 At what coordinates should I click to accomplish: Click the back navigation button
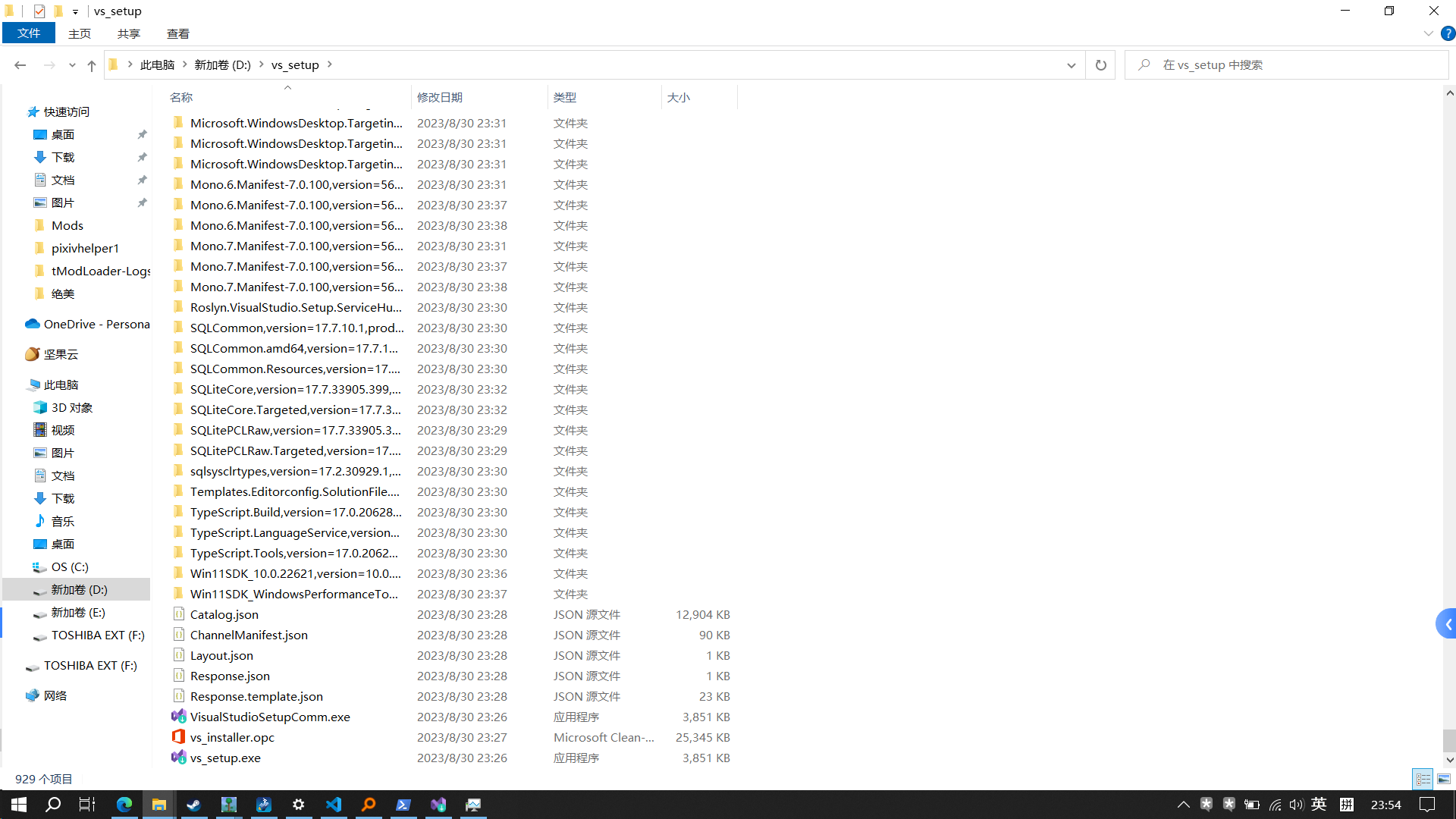coord(20,65)
